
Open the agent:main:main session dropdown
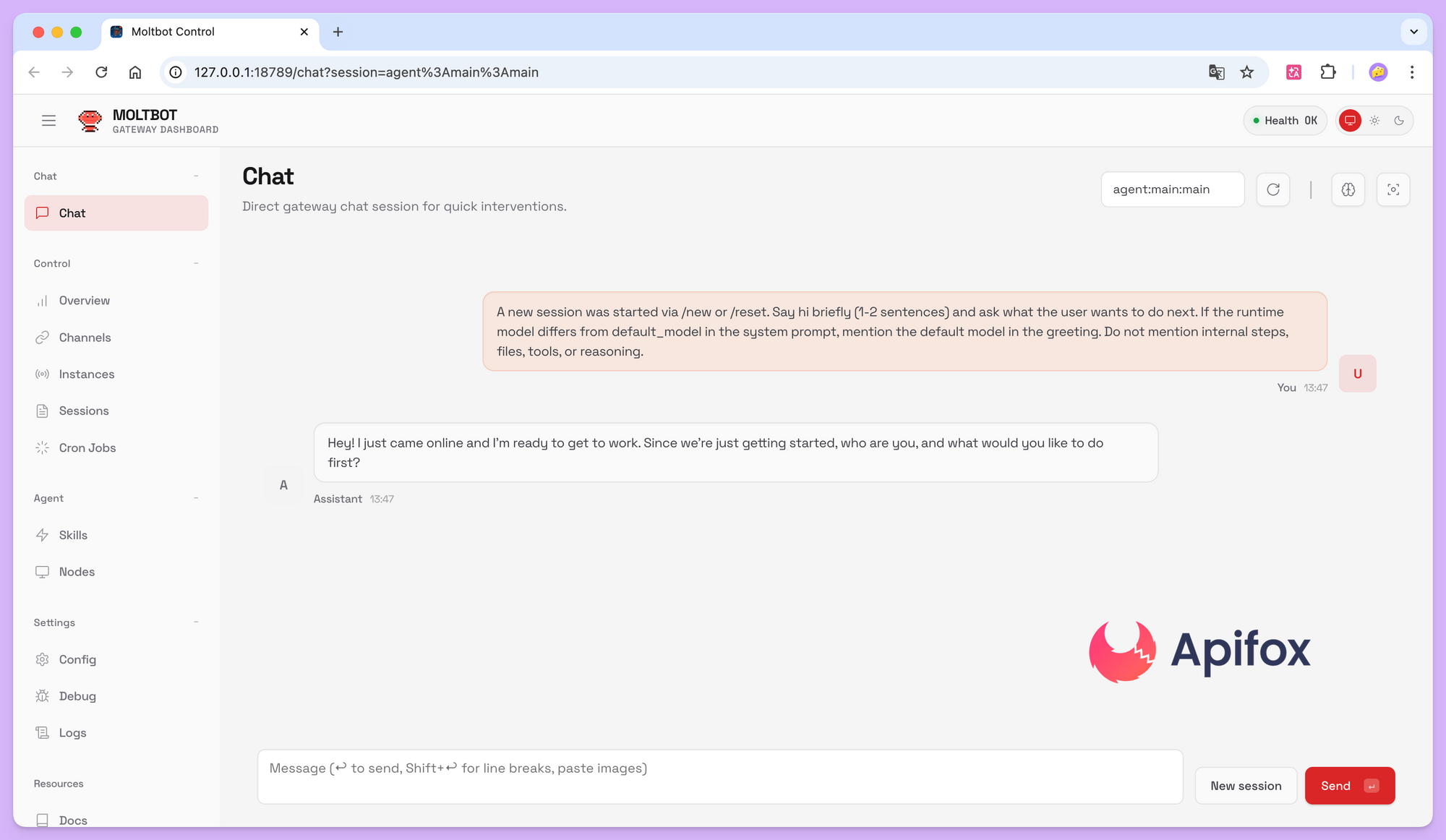click(x=1172, y=189)
